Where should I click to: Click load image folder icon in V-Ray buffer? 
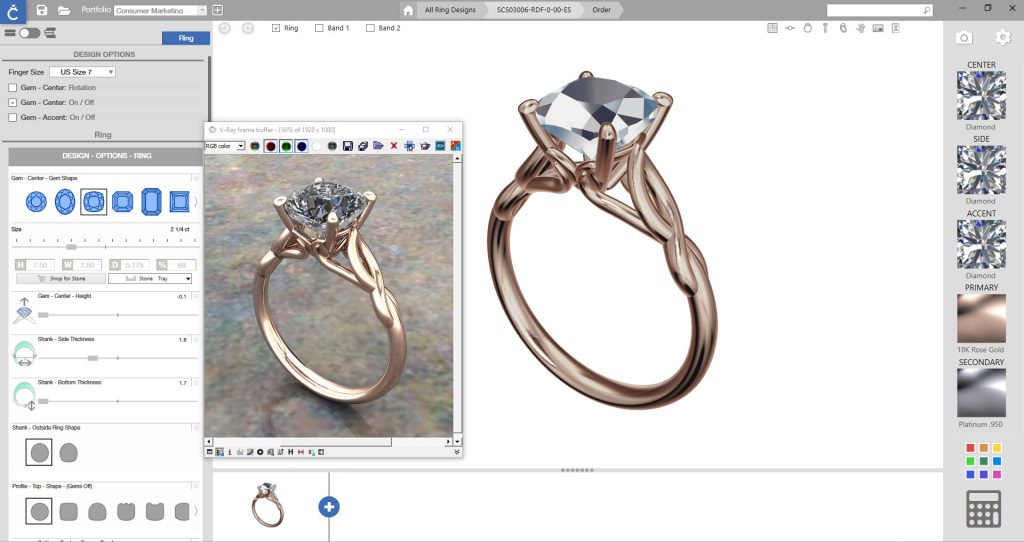[378, 146]
